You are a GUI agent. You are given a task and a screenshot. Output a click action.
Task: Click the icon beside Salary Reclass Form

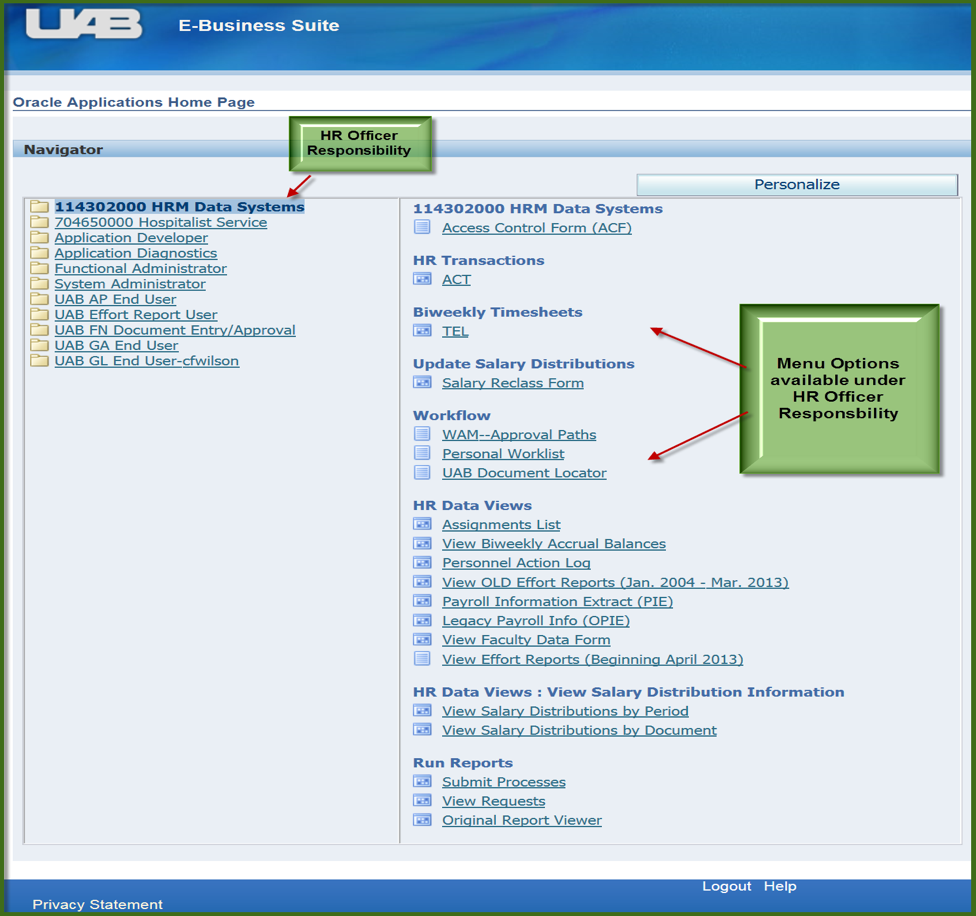click(x=422, y=383)
